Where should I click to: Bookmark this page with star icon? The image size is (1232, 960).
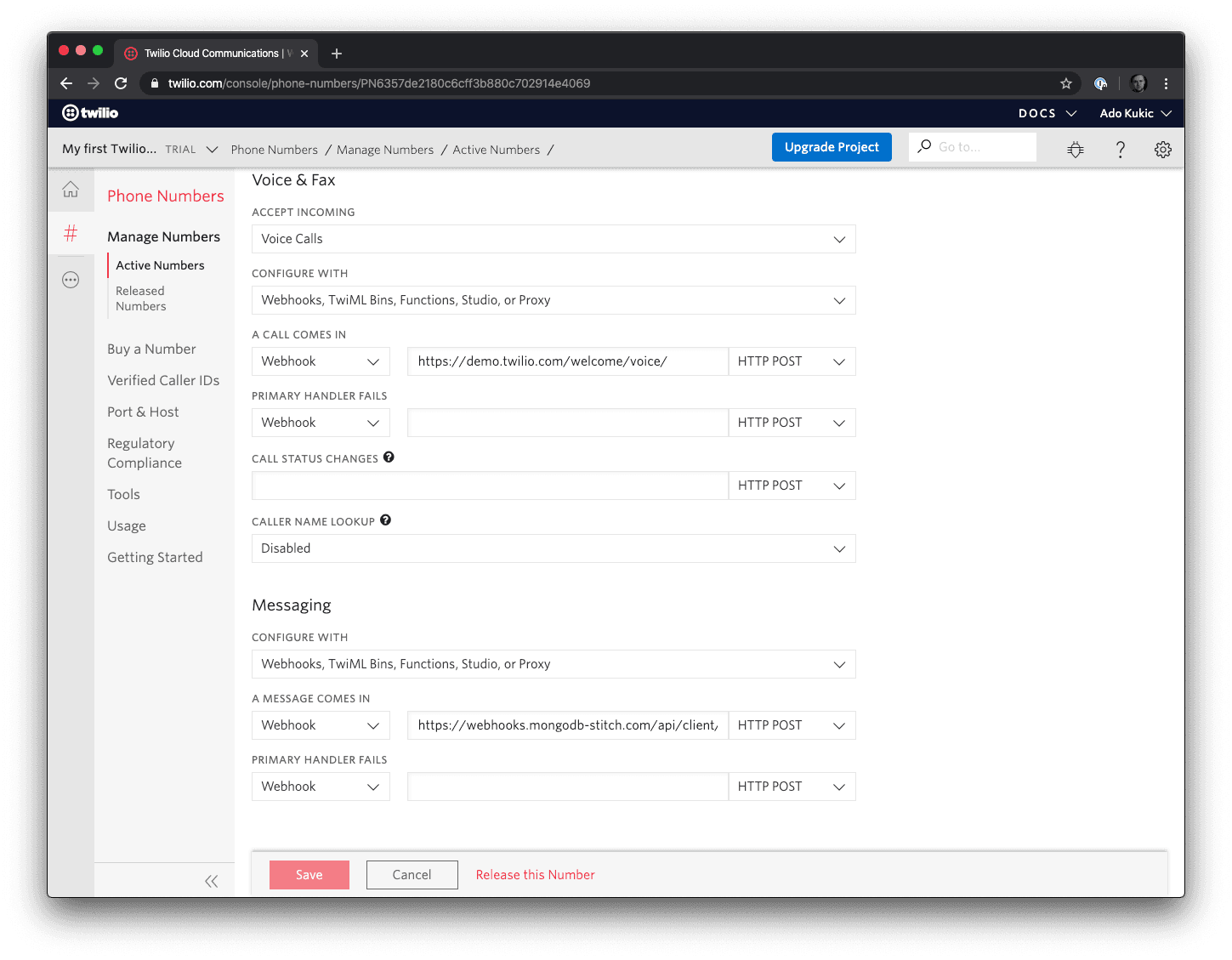click(1065, 83)
